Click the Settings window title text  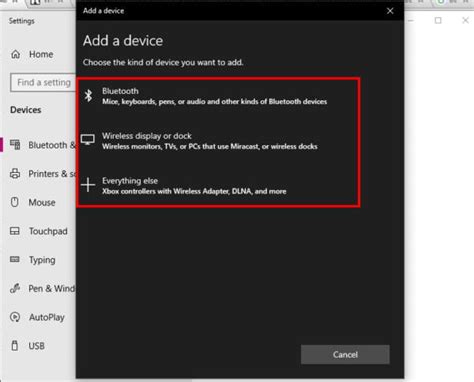tap(22, 21)
